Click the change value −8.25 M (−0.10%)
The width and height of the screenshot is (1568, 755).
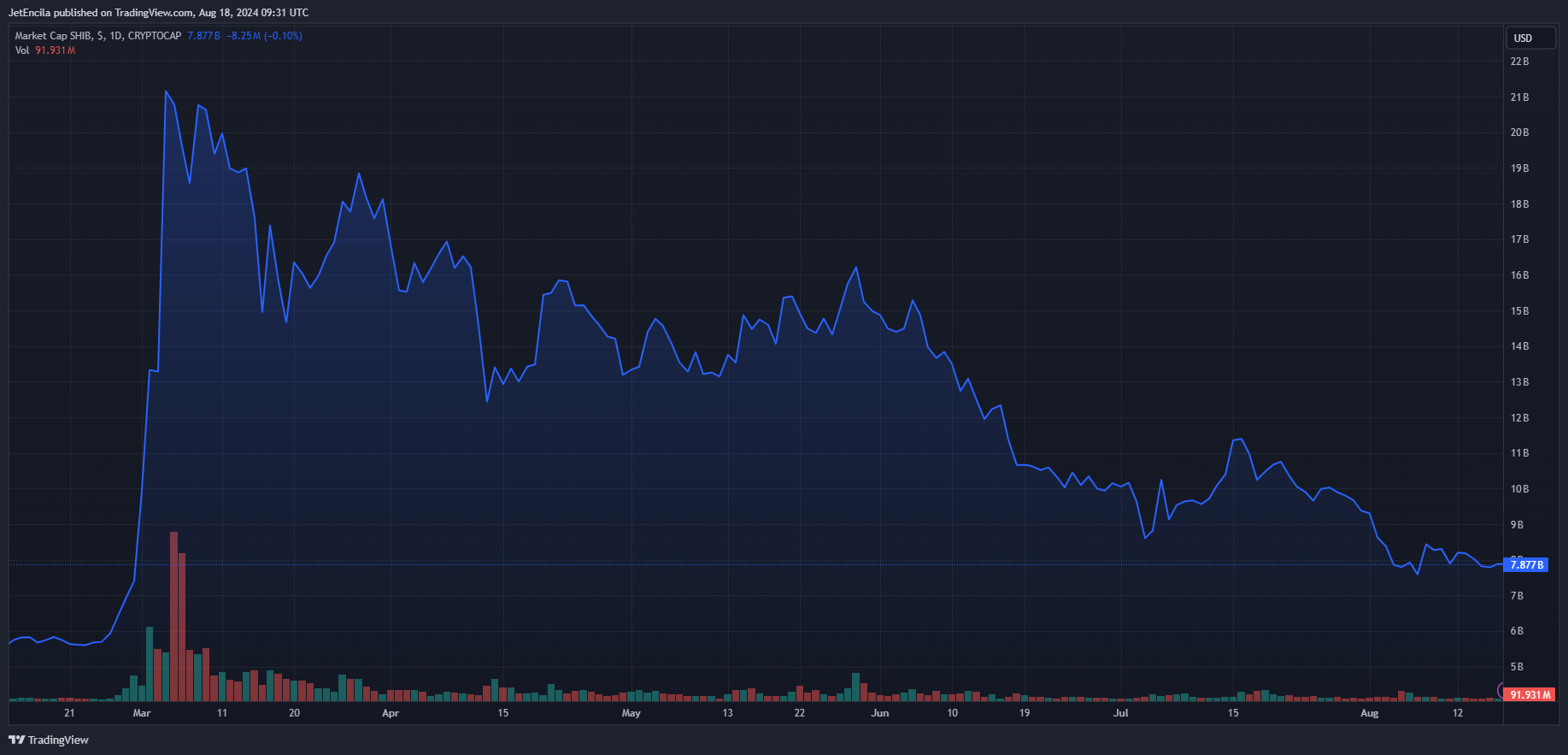[x=264, y=36]
